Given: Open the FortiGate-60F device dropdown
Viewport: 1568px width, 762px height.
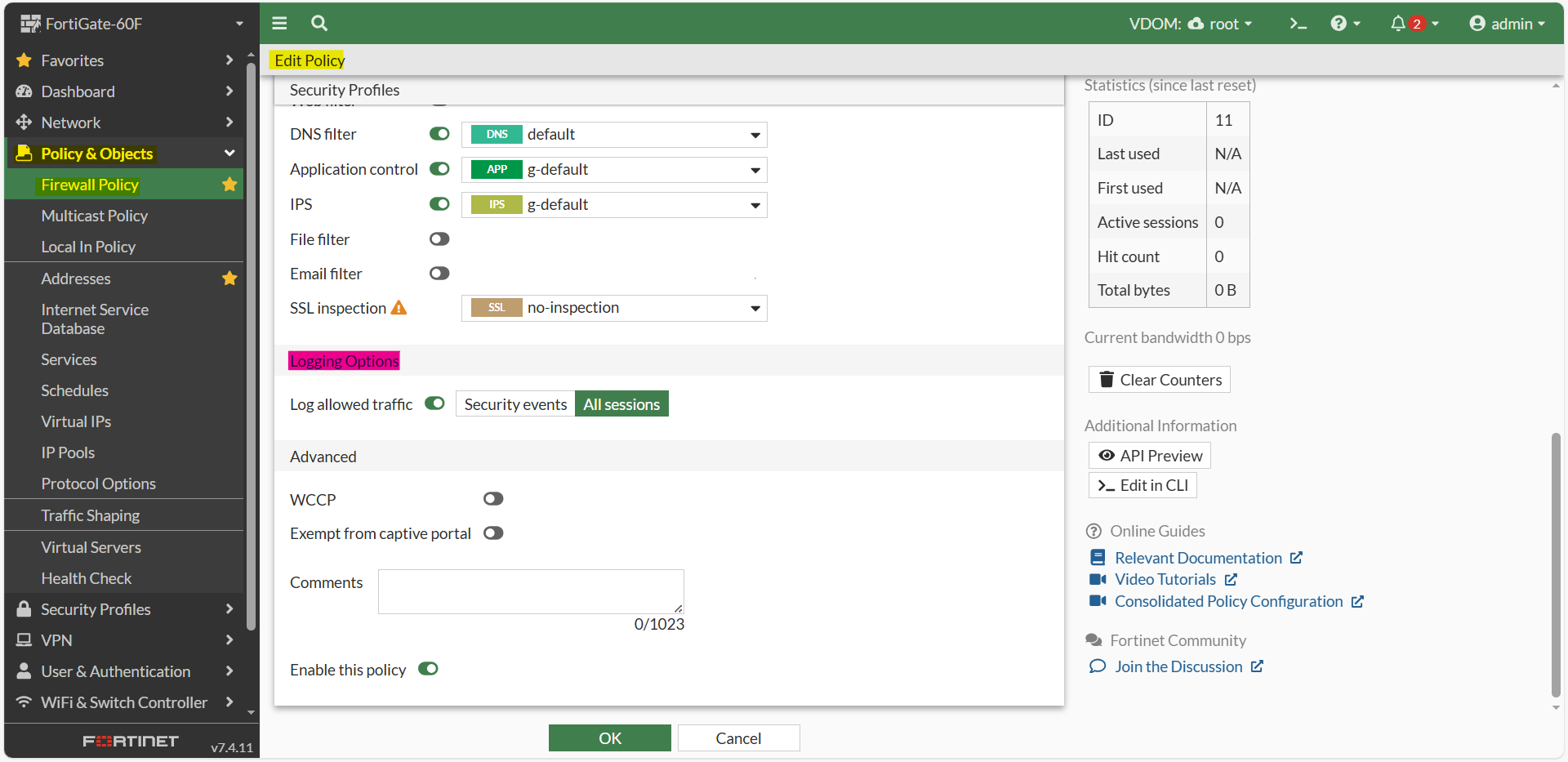Looking at the screenshot, I should pyautogui.click(x=131, y=24).
